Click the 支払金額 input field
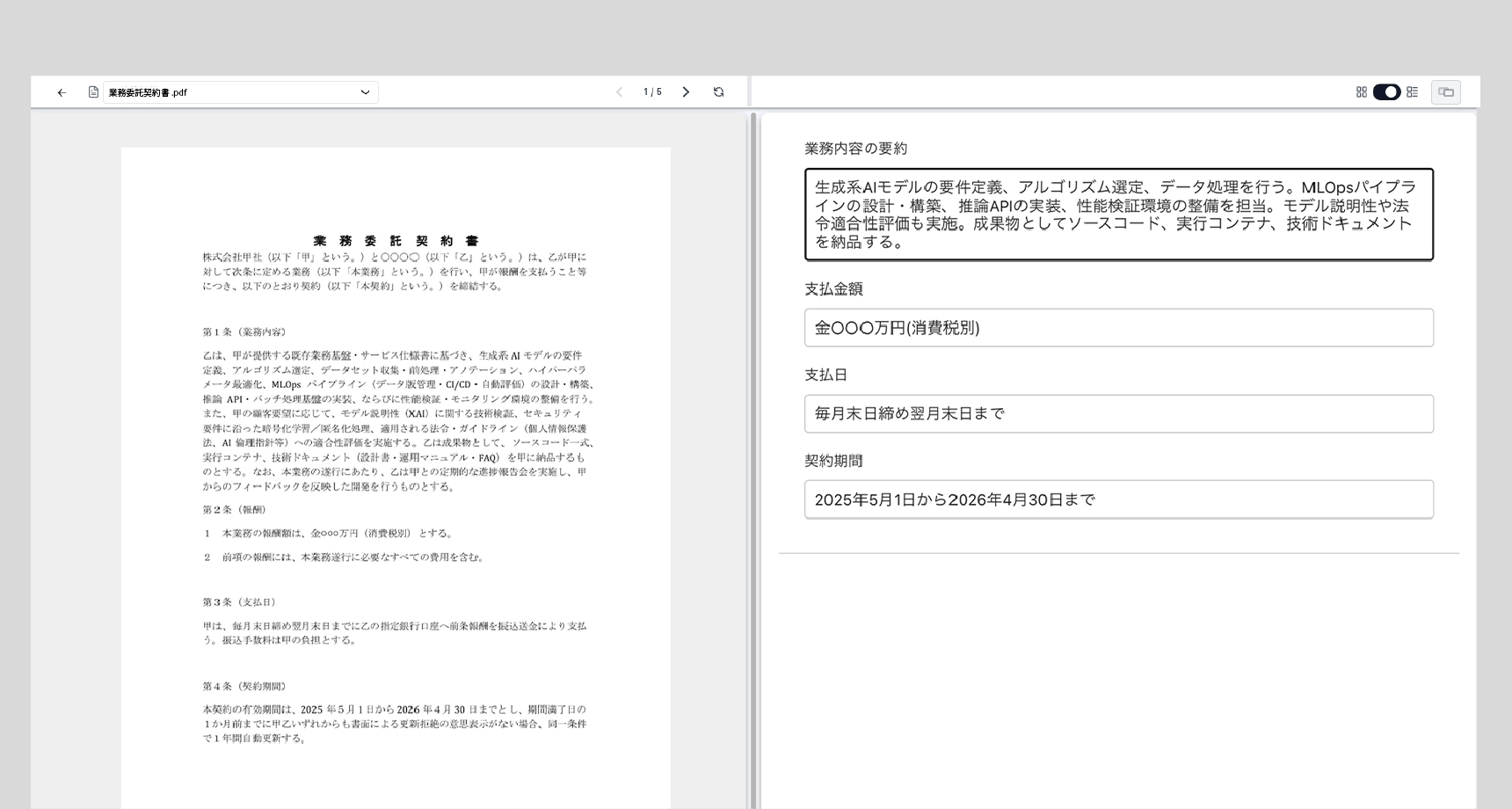1512x809 pixels. (x=1118, y=328)
